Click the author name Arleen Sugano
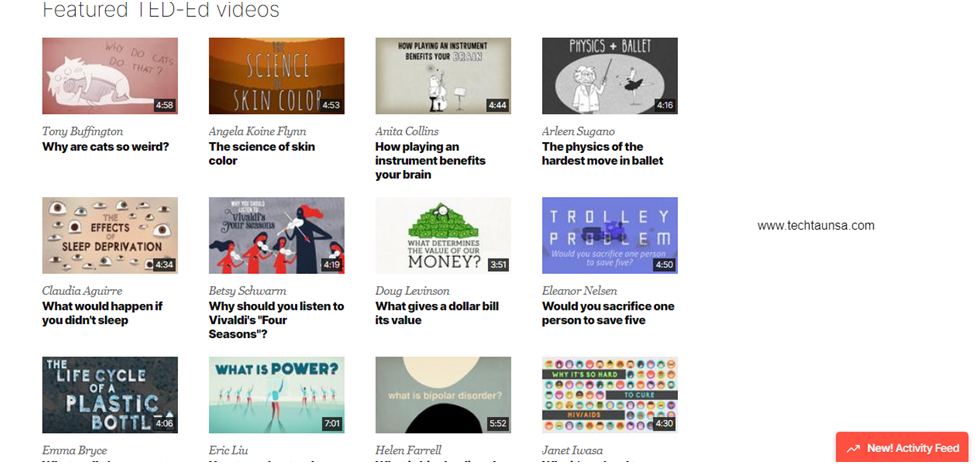This screenshot has height=464, width=979. coord(579,132)
